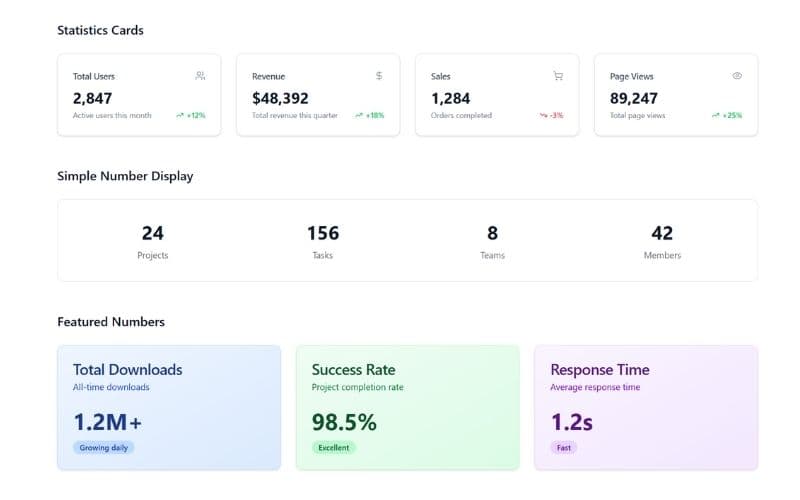Click the dollar sign icon on Revenue card
The image size is (800, 500).
tap(379, 76)
